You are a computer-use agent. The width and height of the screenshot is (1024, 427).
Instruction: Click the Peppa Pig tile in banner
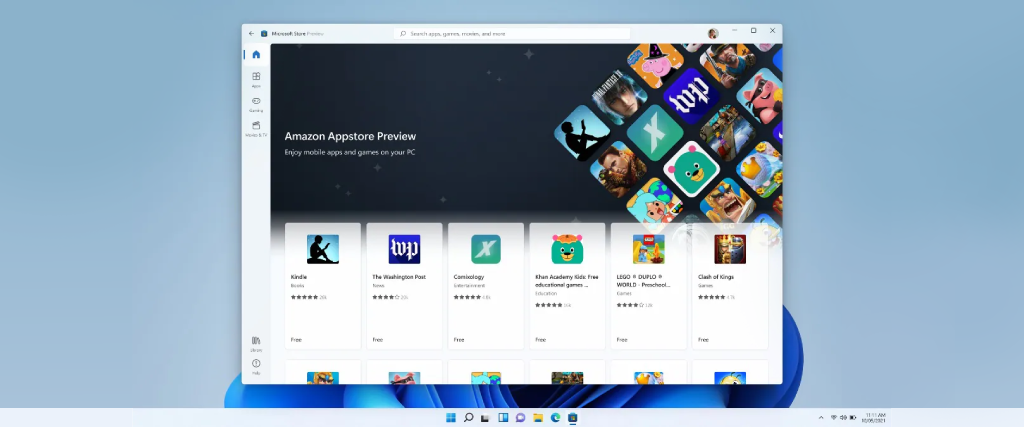655,63
